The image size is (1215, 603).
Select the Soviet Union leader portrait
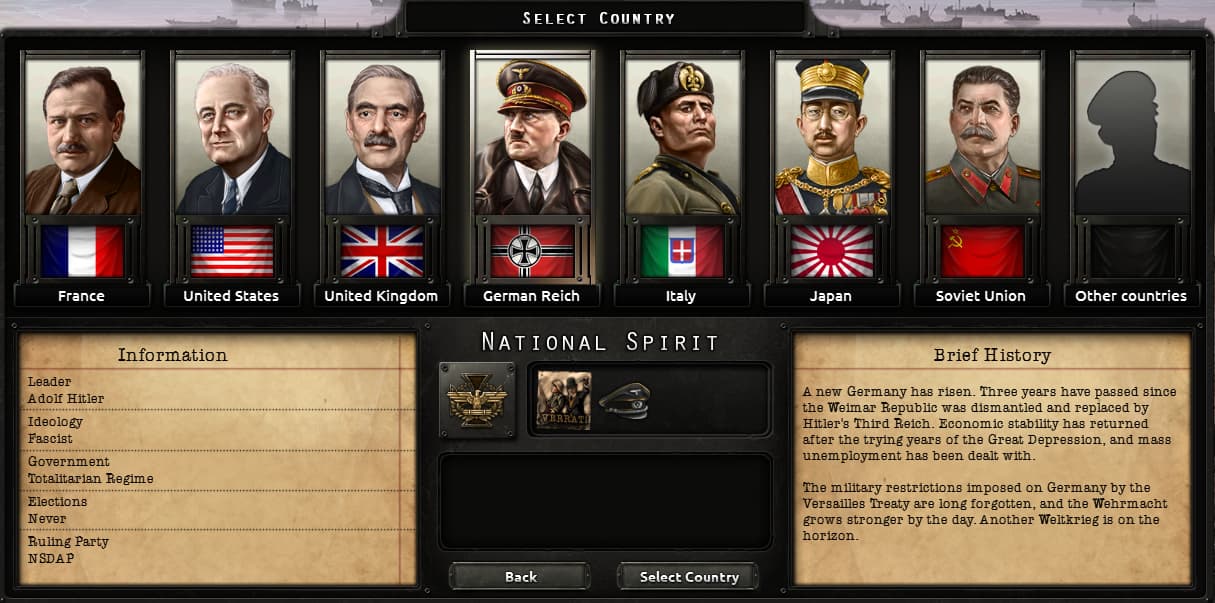982,135
